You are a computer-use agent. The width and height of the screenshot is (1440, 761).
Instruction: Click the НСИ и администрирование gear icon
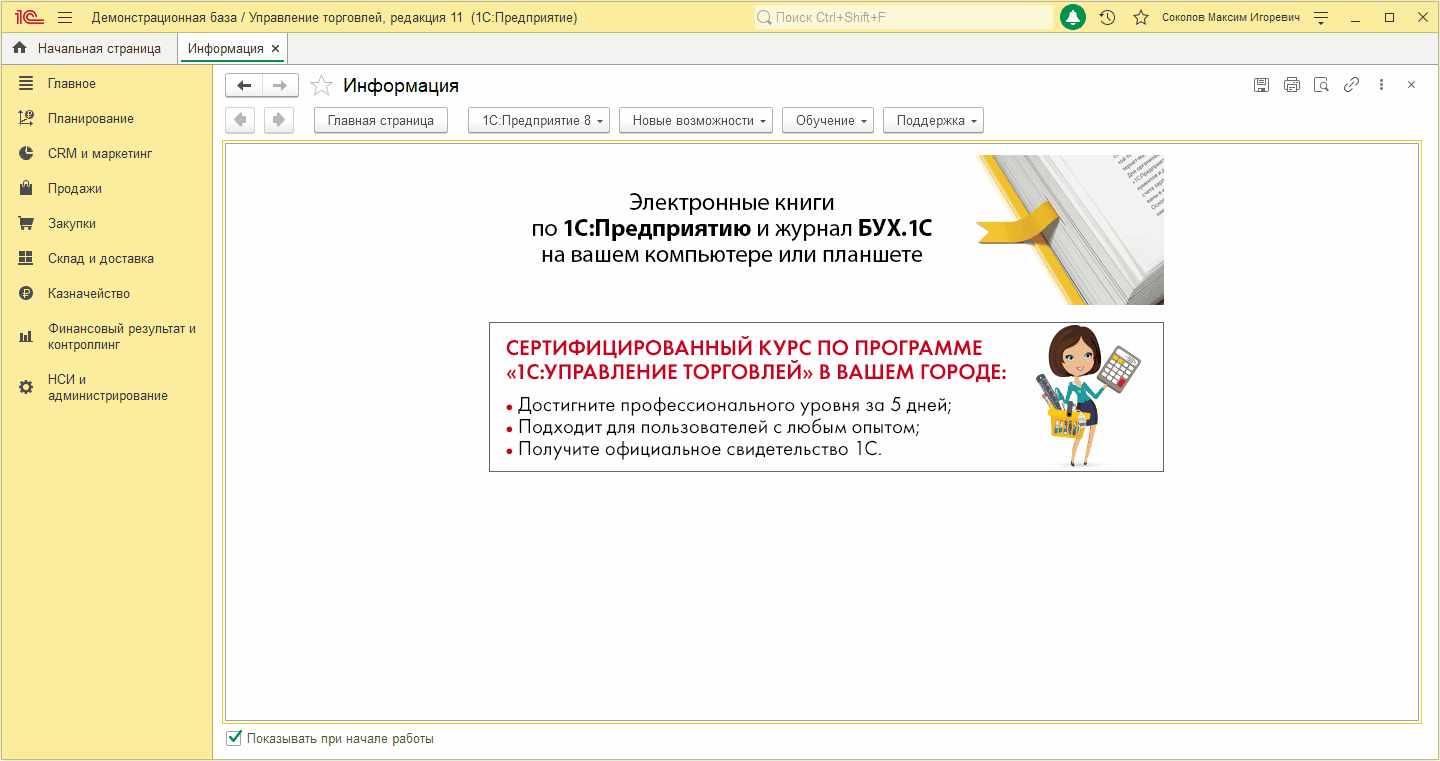(26, 387)
